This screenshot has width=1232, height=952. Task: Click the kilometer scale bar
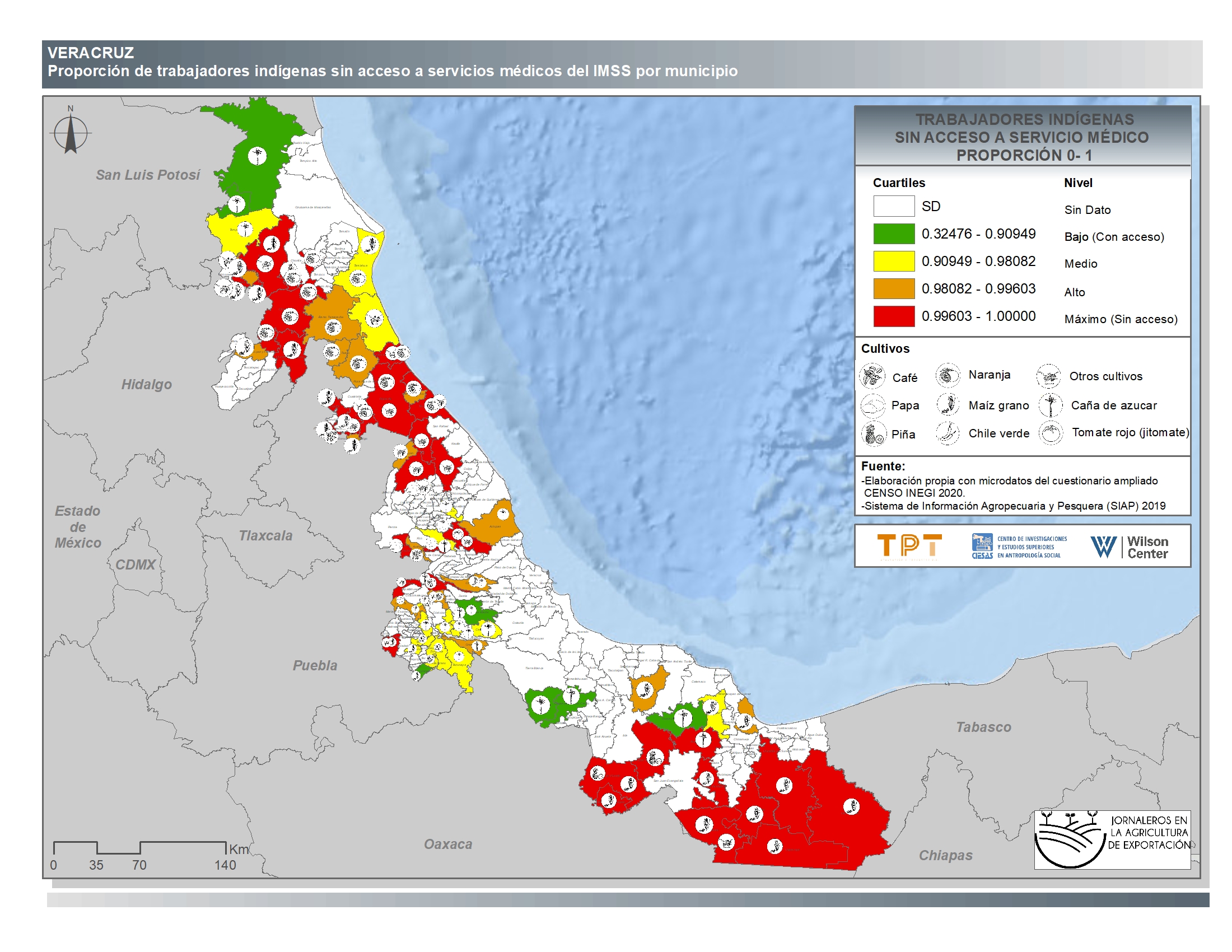click(x=139, y=847)
